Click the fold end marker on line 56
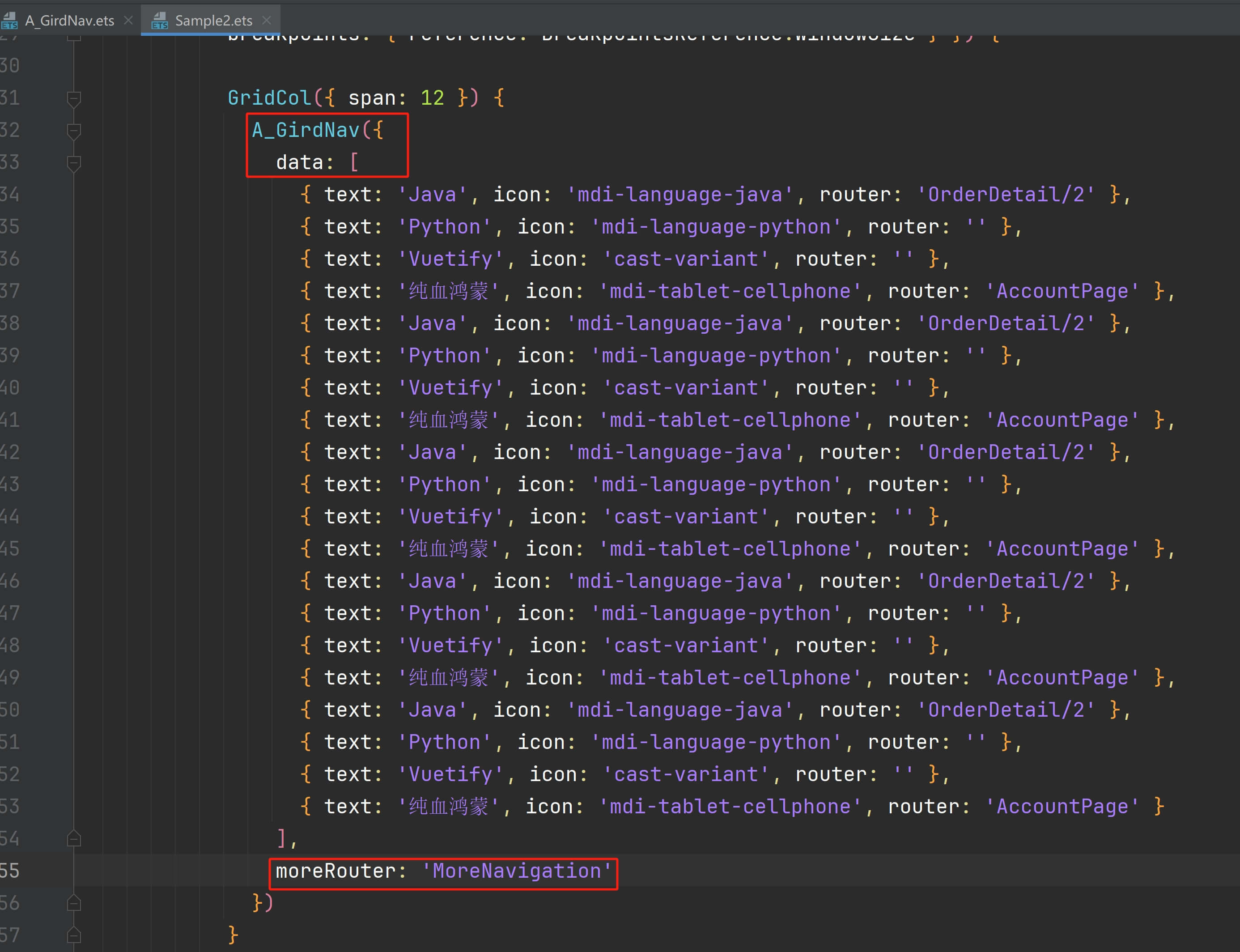 point(74,903)
